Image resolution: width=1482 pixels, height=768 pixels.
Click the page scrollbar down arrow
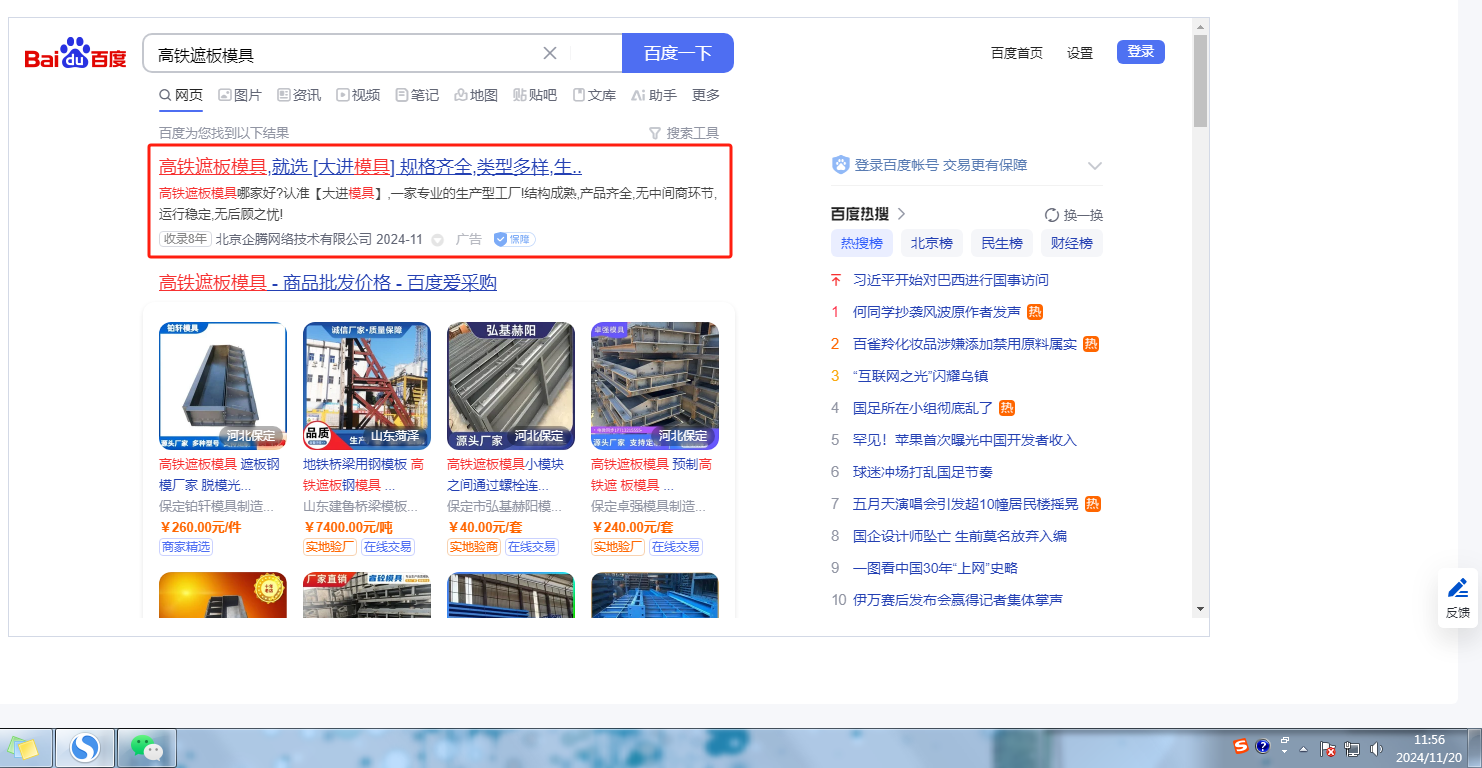pos(1201,608)
